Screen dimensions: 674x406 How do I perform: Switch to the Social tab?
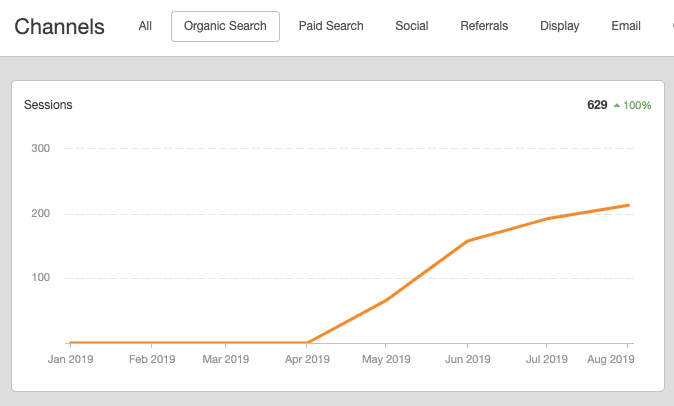tap(412, 26)
